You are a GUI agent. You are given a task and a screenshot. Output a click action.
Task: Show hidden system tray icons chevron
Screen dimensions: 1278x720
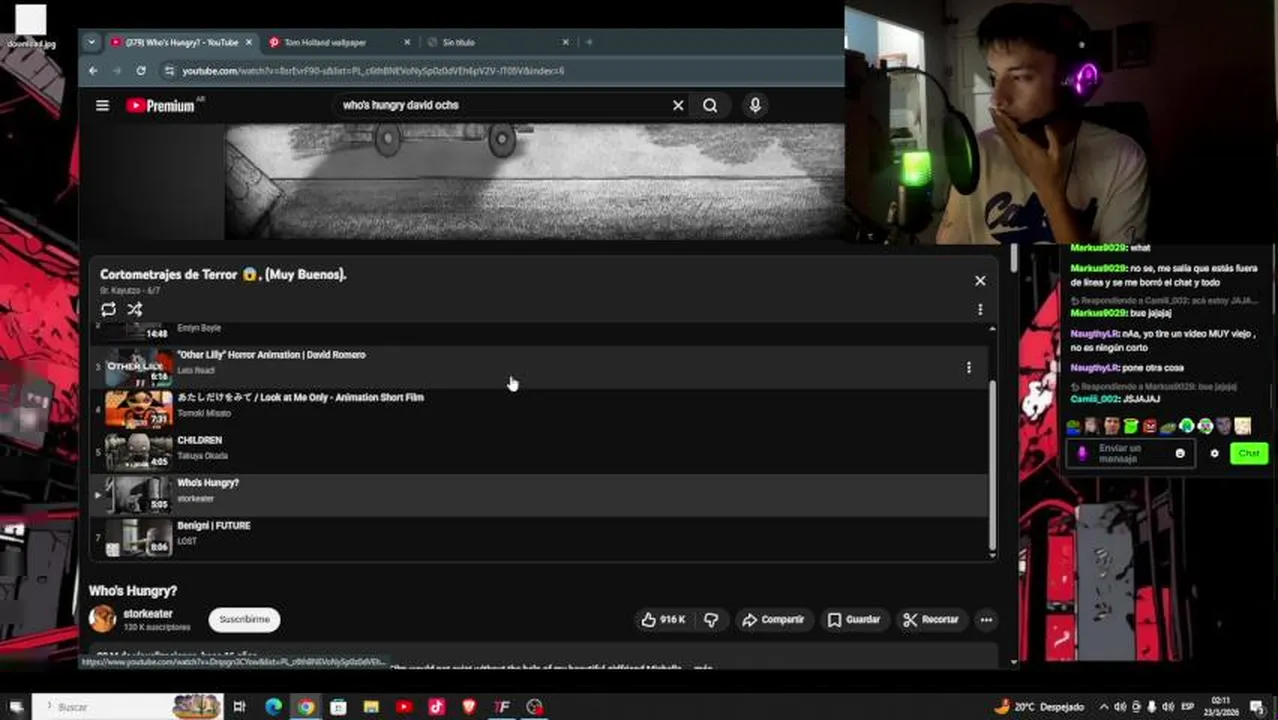[x=1104, y=707]
